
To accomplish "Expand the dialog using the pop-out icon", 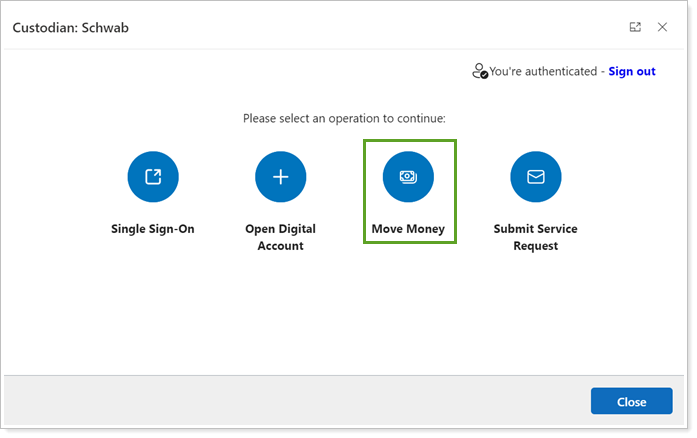I will click(x=635, y=27).
